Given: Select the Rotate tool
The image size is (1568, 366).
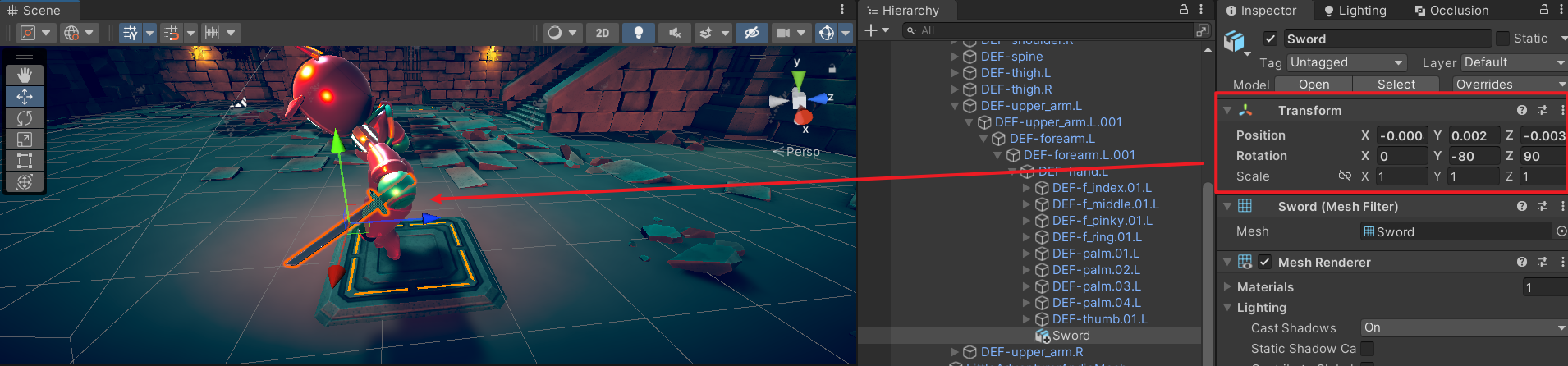Looking at the screenshot, I should point(25,118).
